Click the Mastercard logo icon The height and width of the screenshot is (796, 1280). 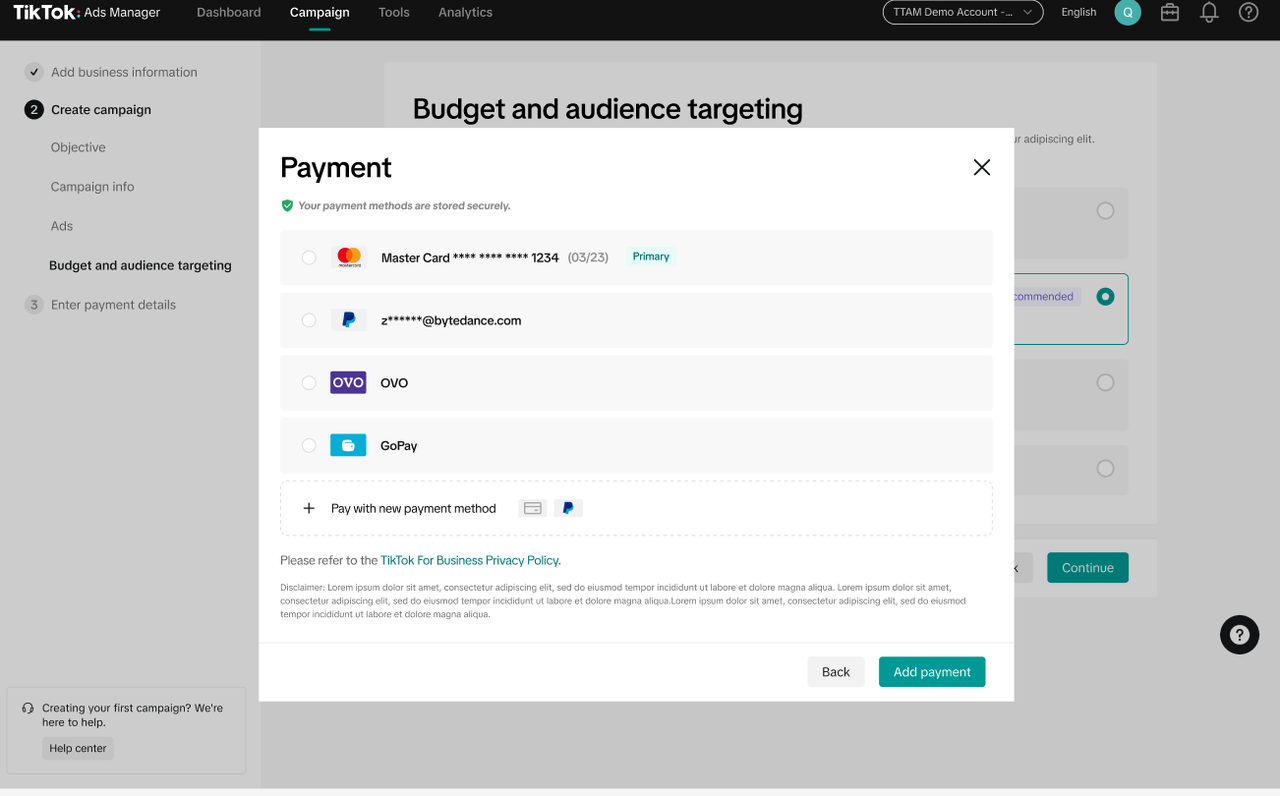coord(349,257)
